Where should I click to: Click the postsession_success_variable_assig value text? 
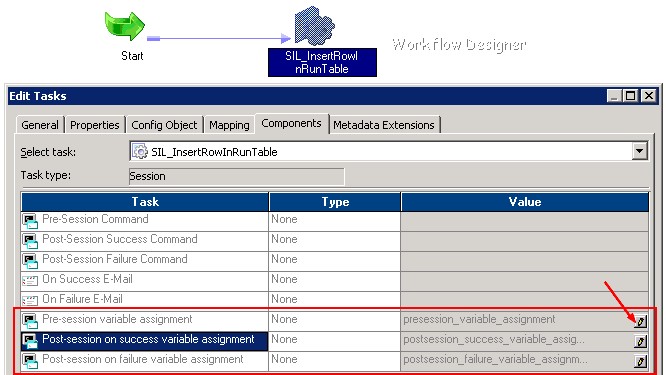(494, 340)
